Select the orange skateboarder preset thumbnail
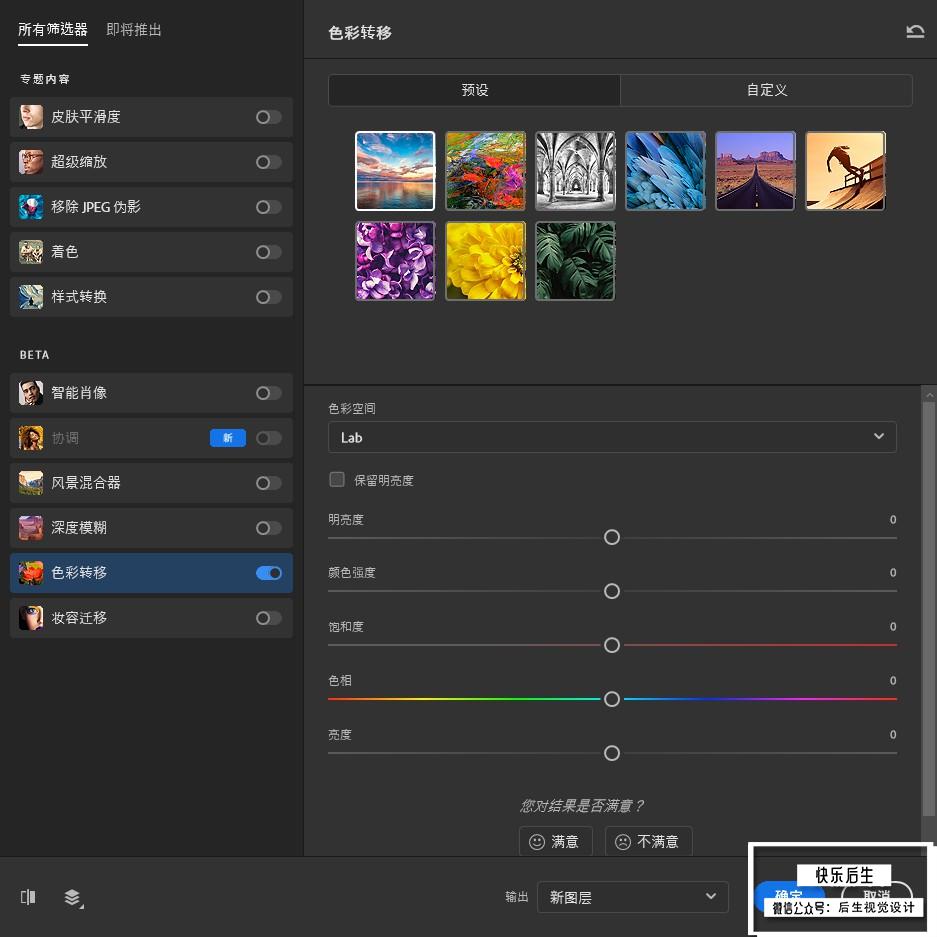Screen dimensions: 937x937 click(x=845, y=171)
